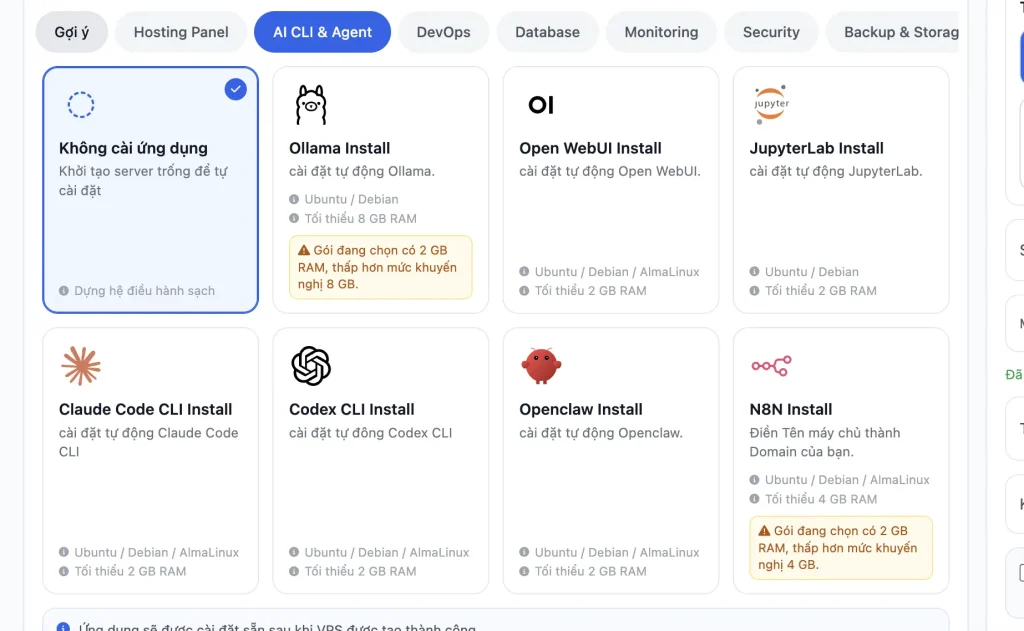Click info icon beside Dựng hệ điều hành sạch
Image resolution: width=1024 pixels, height=631 pixels.
(x=63, y=291)
